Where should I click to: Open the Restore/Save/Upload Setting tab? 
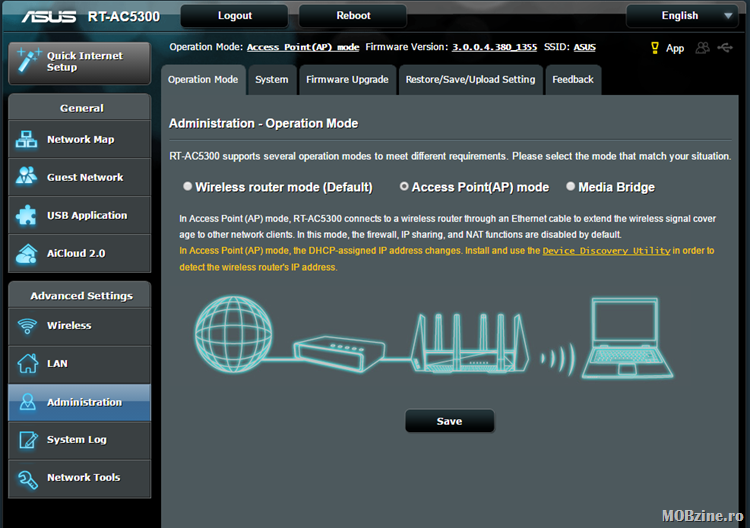click(471, 80)
